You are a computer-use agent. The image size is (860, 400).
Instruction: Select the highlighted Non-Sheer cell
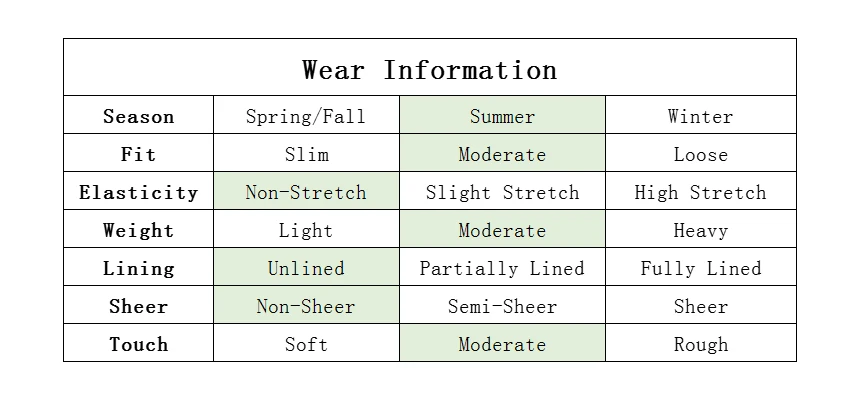[x=306, y=304]
